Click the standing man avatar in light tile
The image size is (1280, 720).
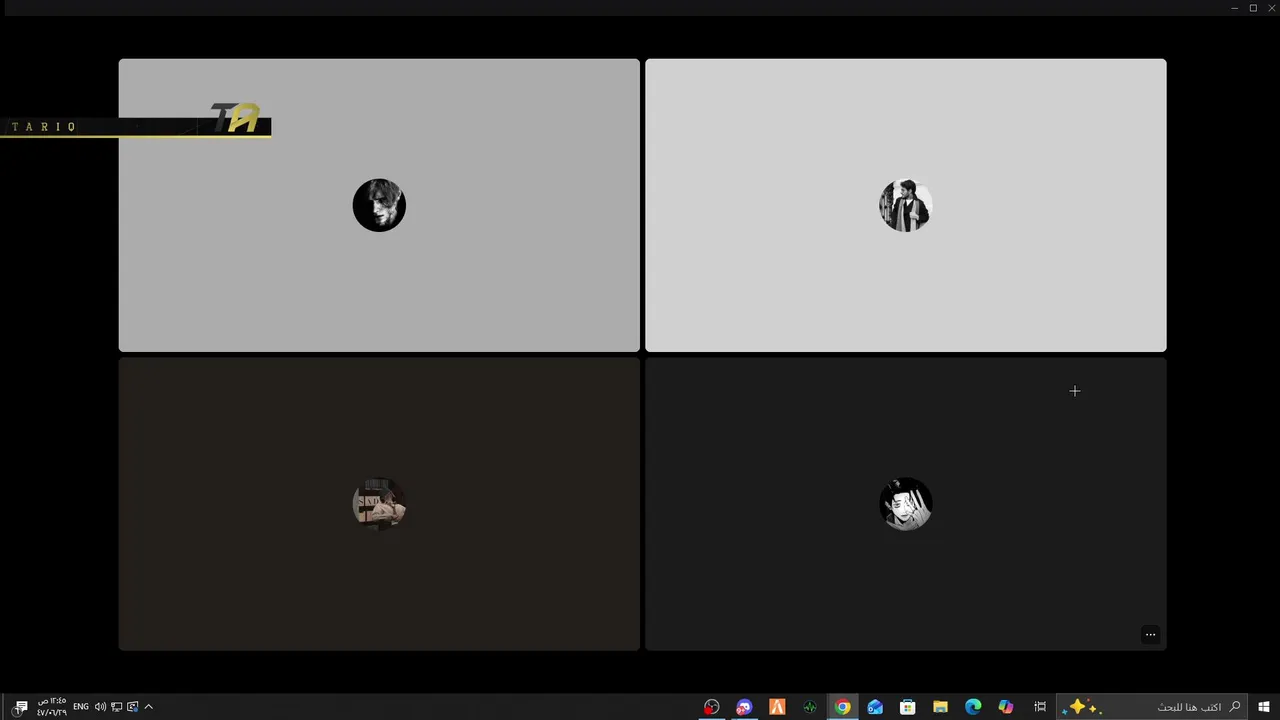(905, 205)
